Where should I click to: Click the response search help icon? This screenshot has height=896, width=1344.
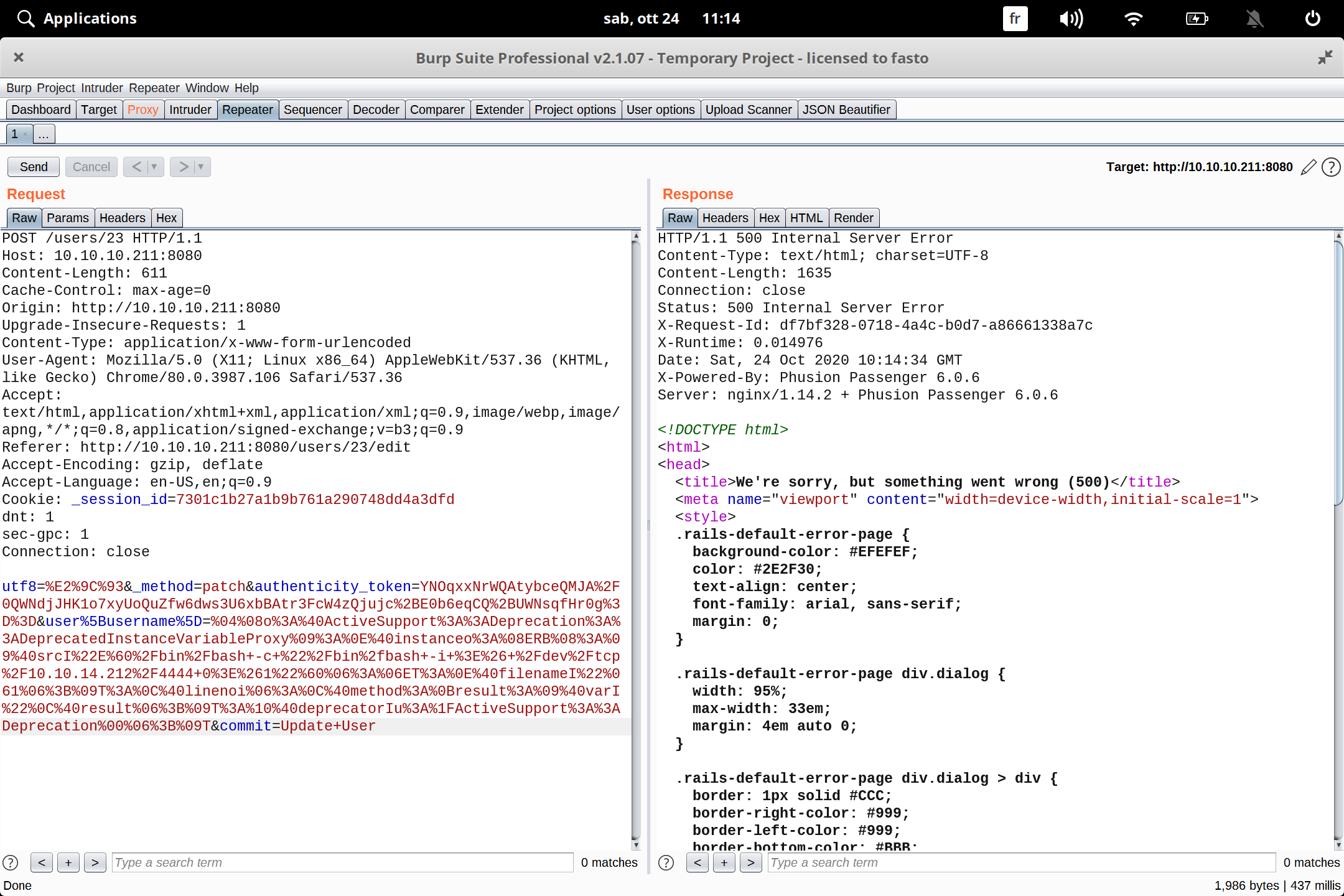pyautogui.click(x=666, y=862)
